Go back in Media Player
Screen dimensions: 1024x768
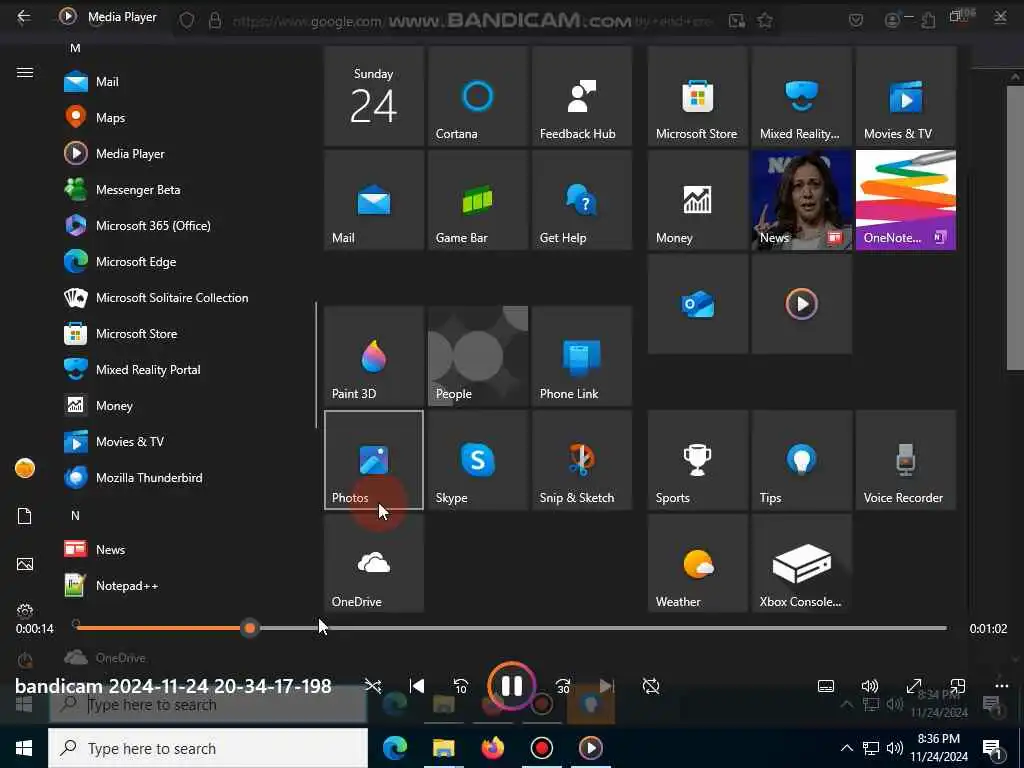24,16
